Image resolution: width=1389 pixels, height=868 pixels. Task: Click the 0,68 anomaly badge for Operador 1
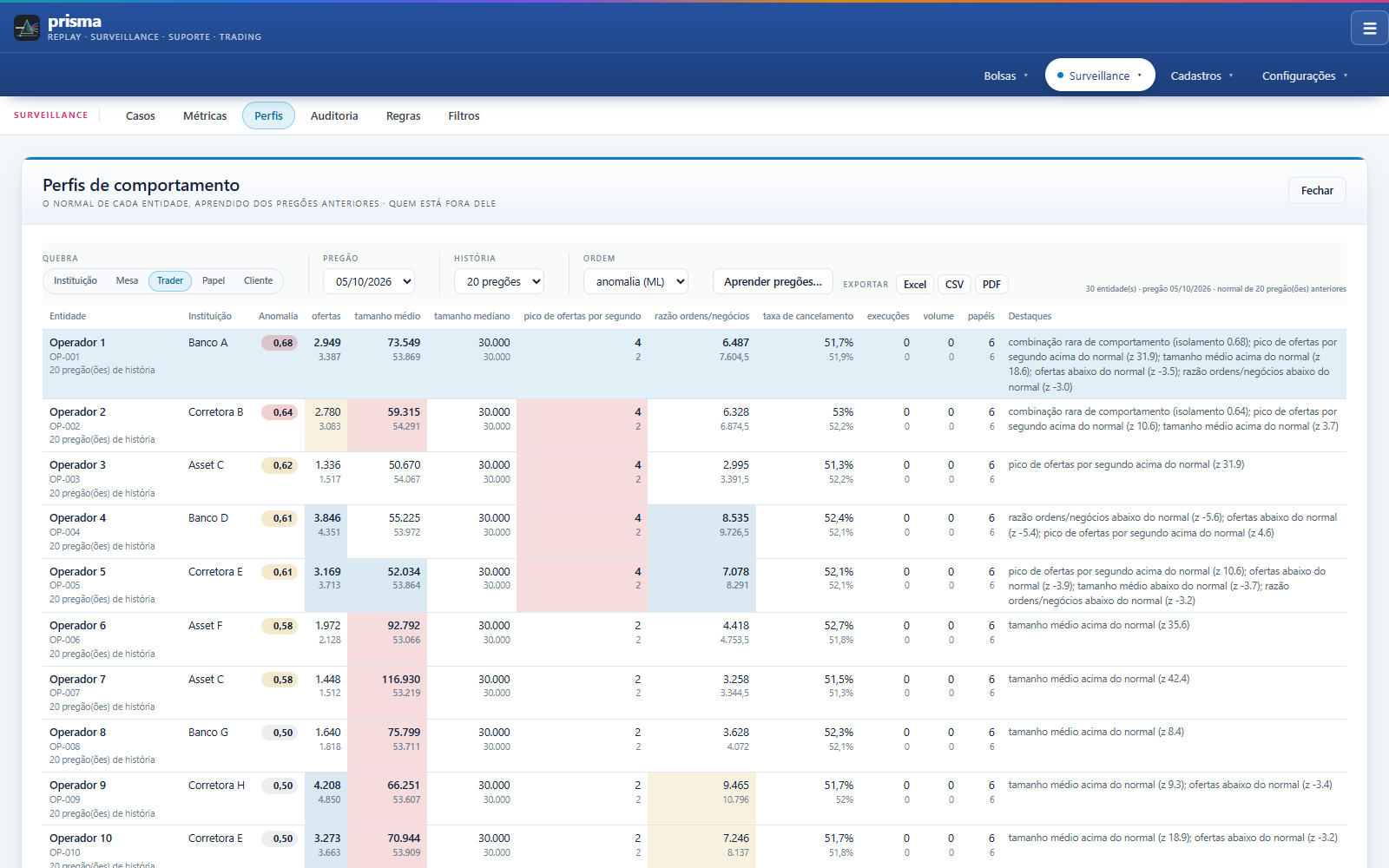pyautogui.click(x=283, y=343)
